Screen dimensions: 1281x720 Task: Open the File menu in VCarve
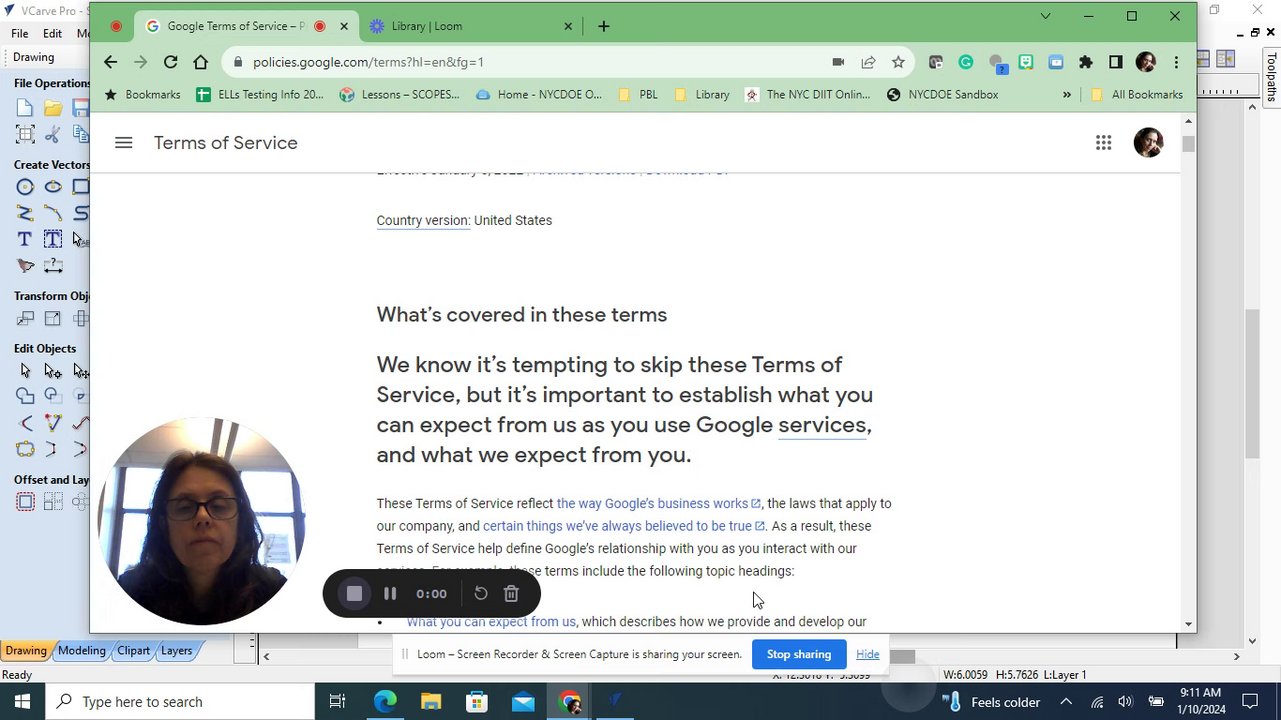(20, 34)
